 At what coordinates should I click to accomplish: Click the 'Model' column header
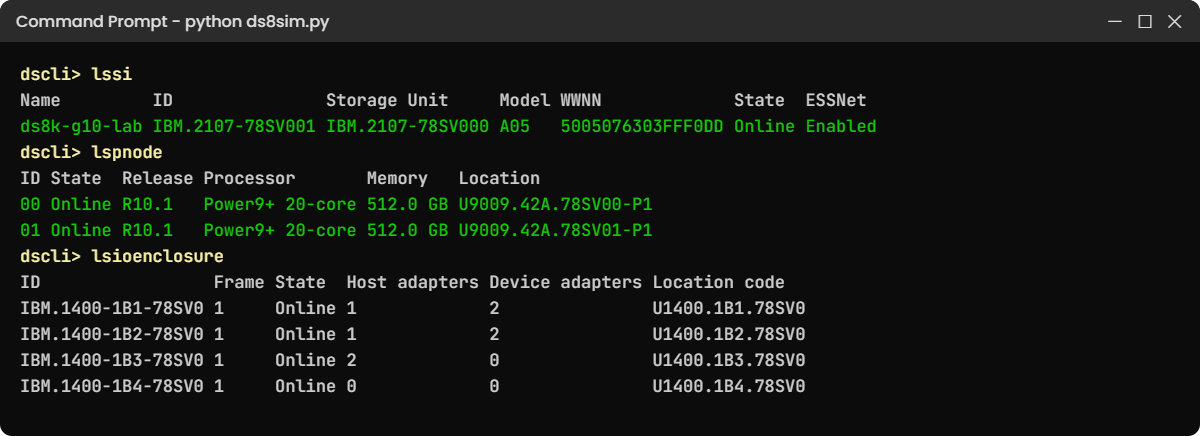click(x=525, y=101)
